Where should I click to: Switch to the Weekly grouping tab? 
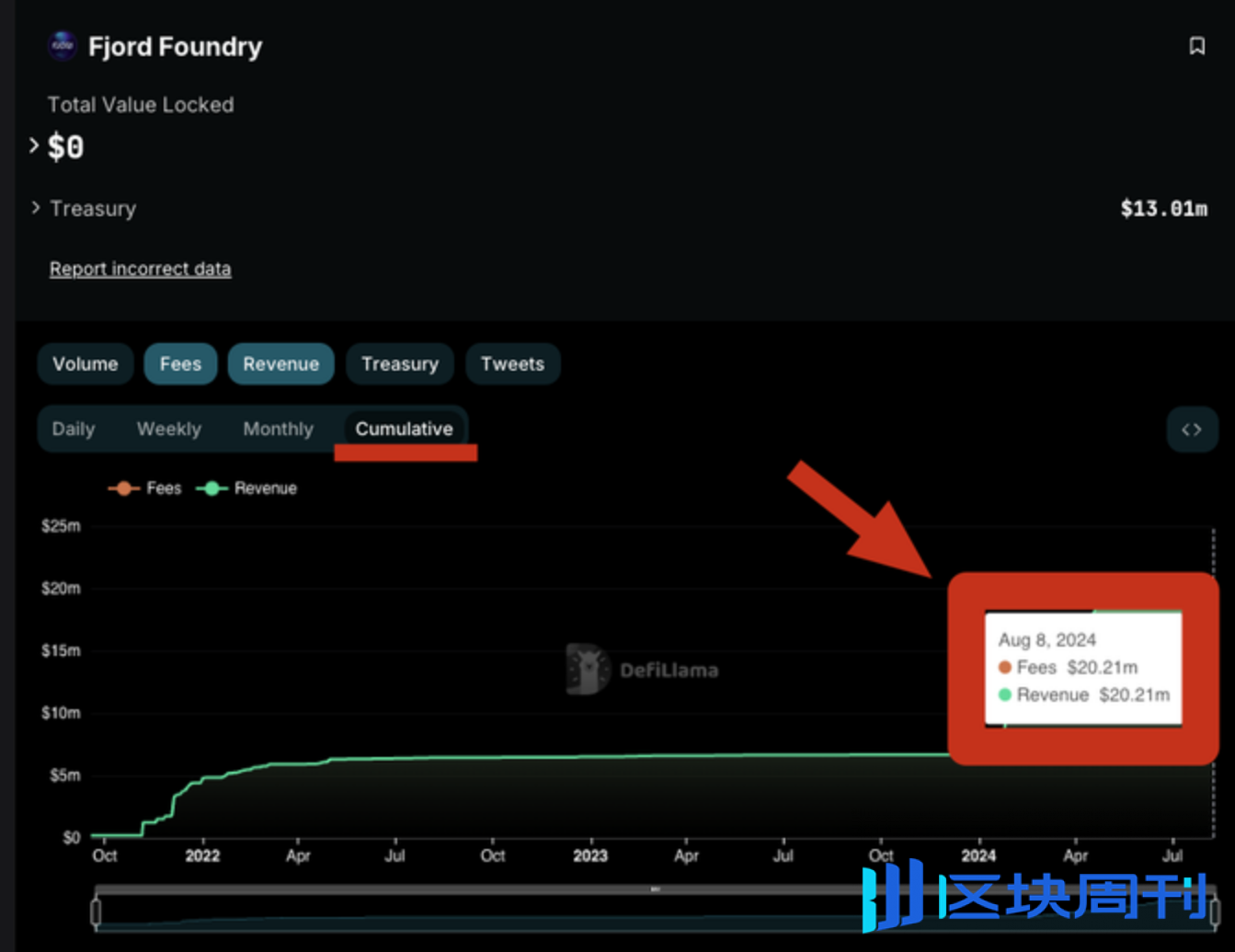pos(168,429)
